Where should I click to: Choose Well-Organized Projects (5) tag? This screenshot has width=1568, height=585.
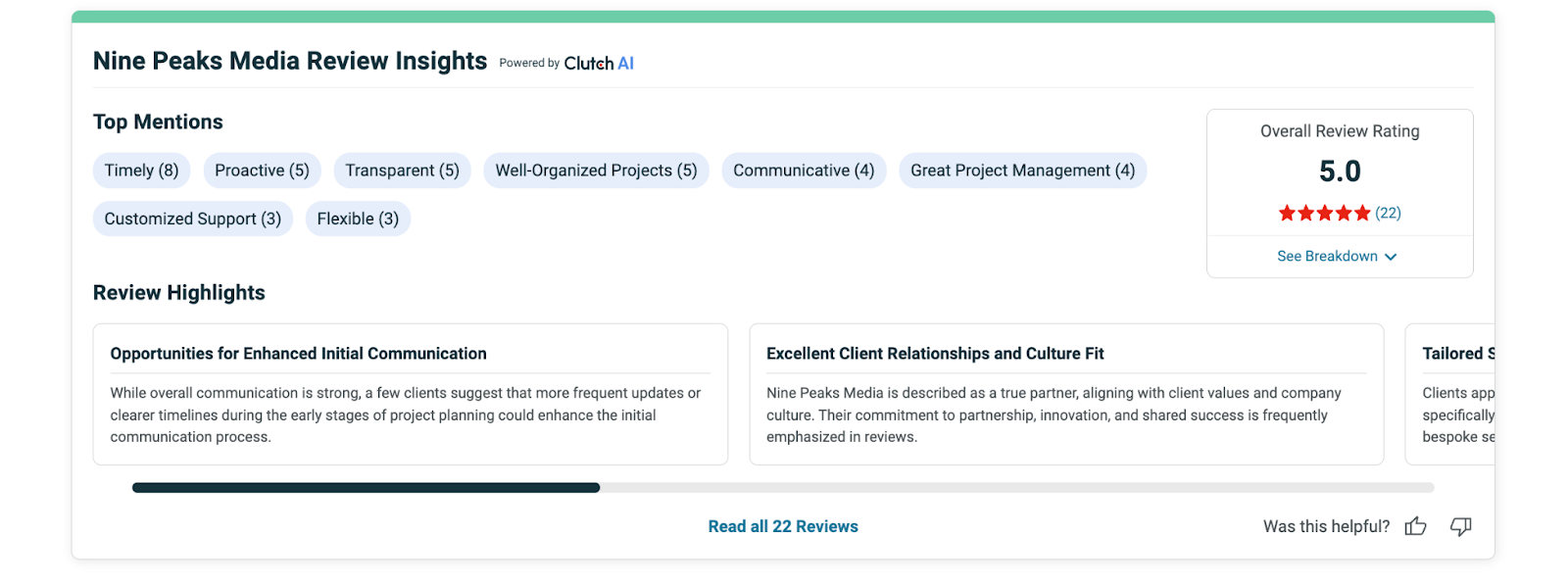pyautogui.click(x=596, y=171)
